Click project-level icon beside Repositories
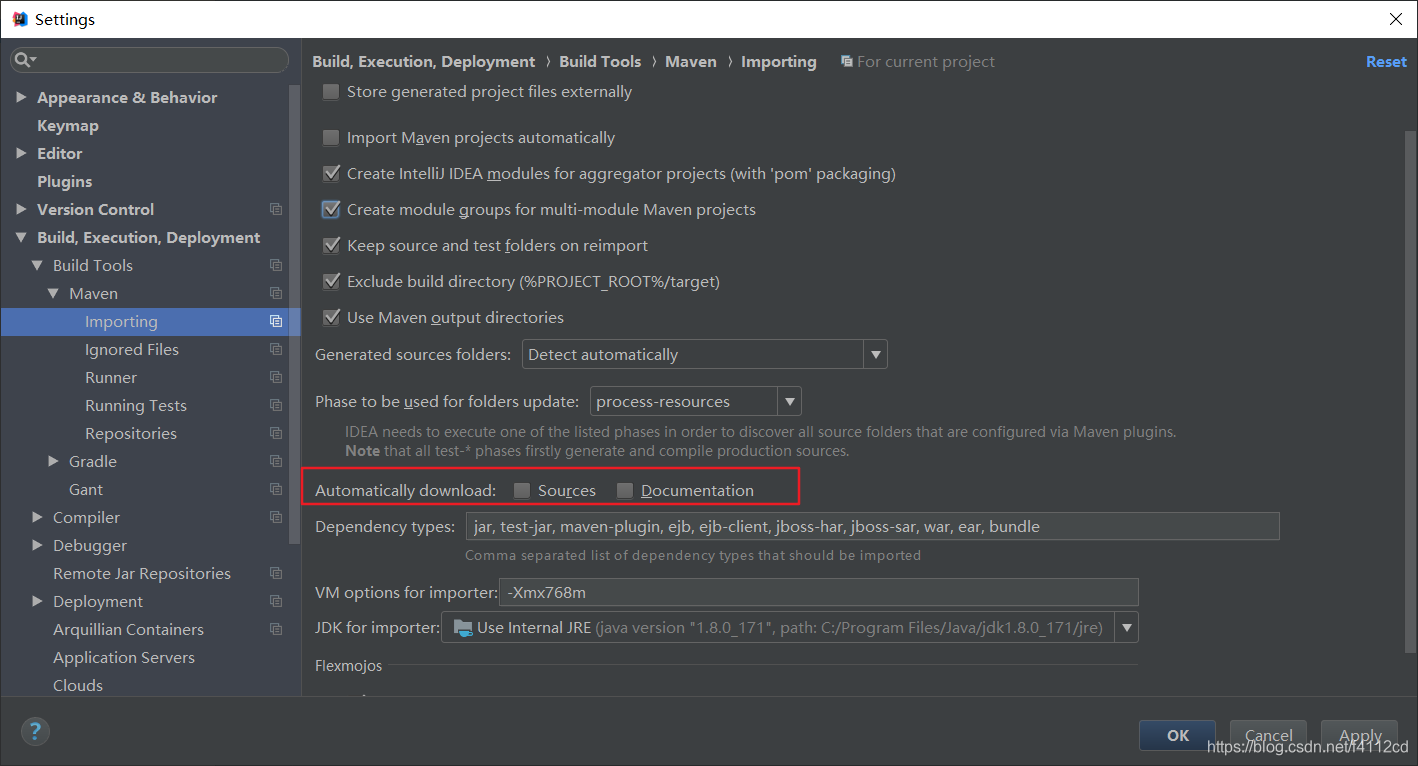The width and height of the screenshot is (1418, 766). 276,434
